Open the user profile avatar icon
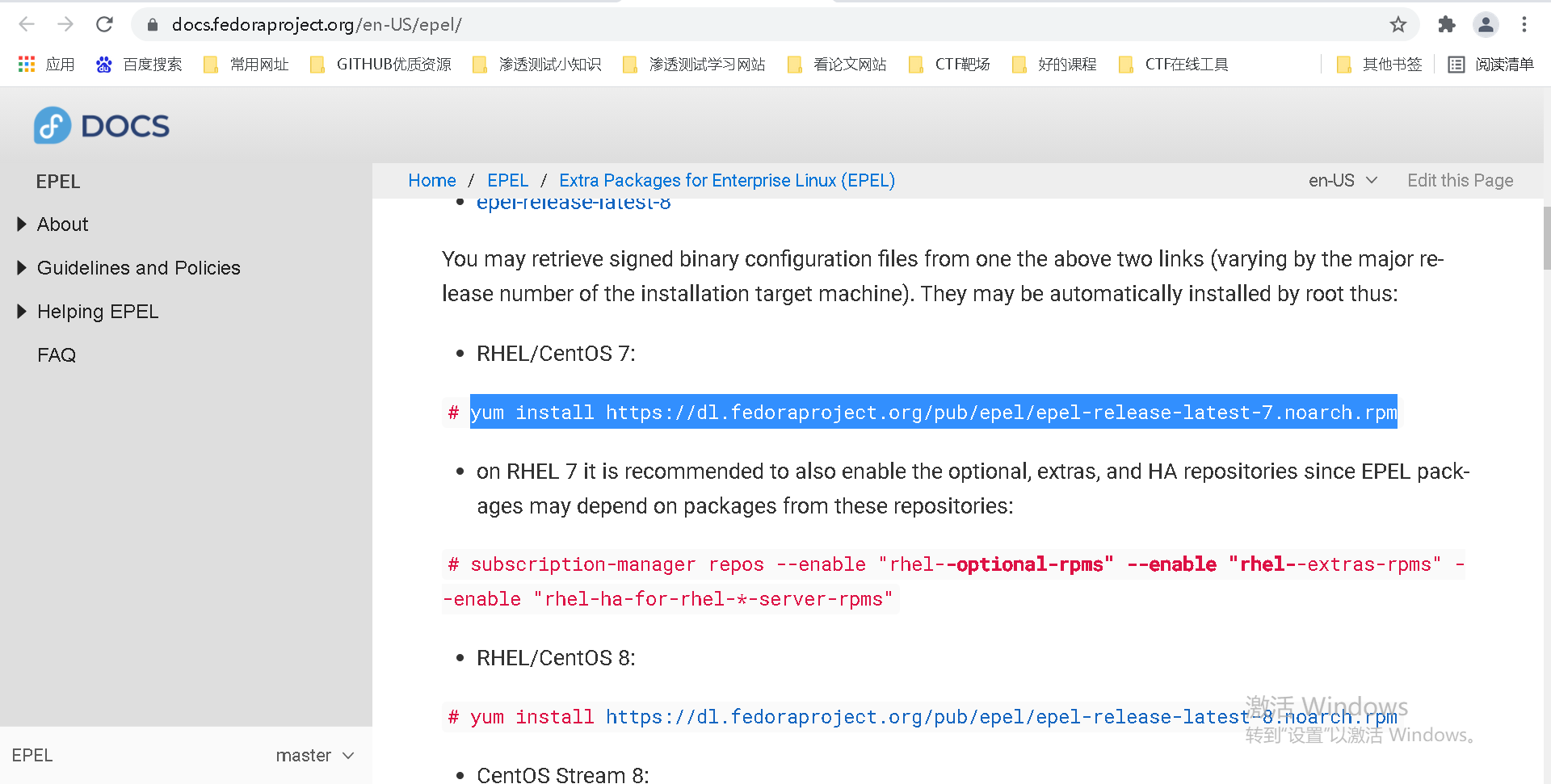1551x784 pixels. tap(1486, 25)
